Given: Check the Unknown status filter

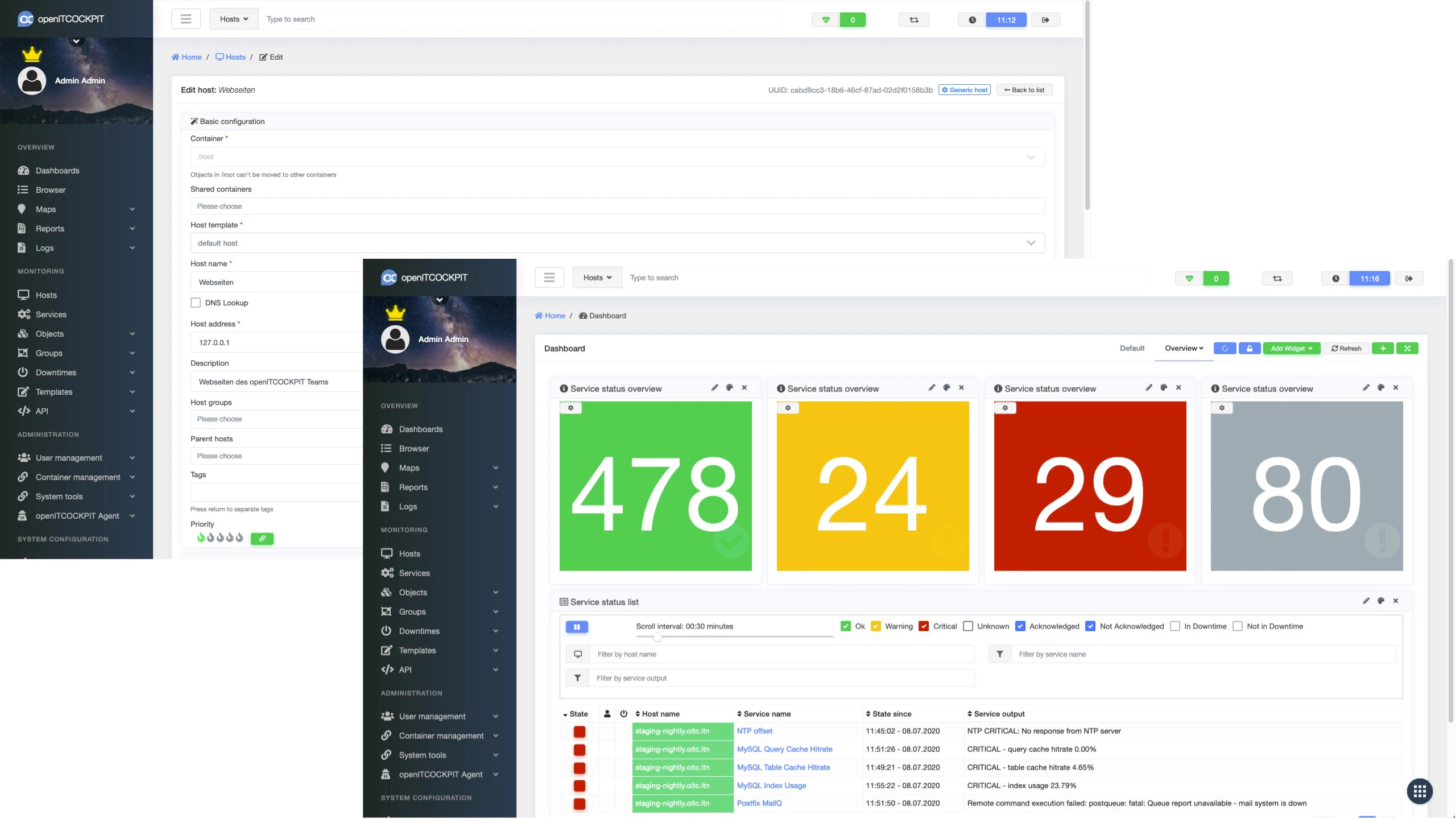Looking at the screenshot, I should 968,627.
